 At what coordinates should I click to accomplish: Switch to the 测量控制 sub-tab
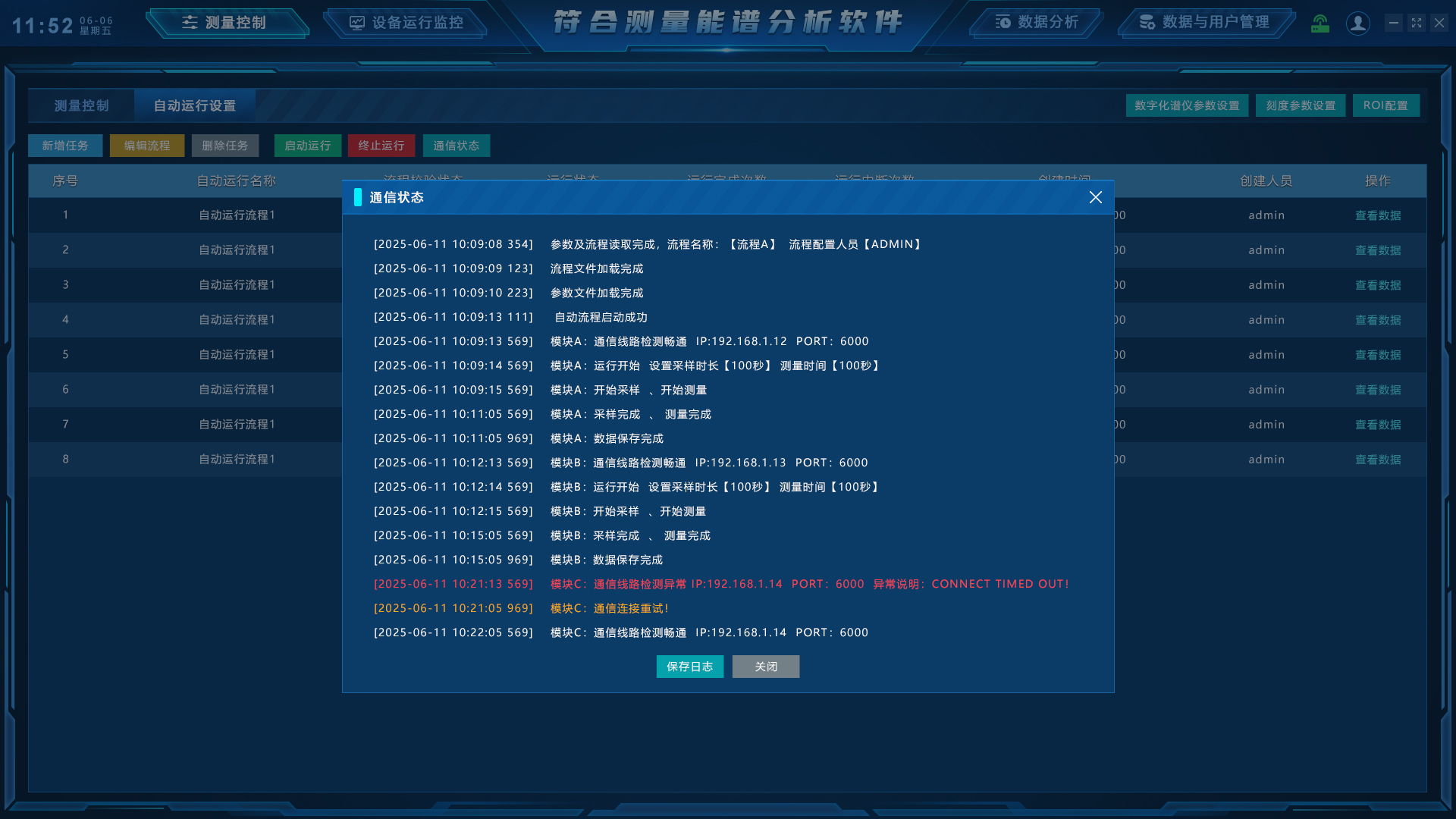click(x=82, y=105)
